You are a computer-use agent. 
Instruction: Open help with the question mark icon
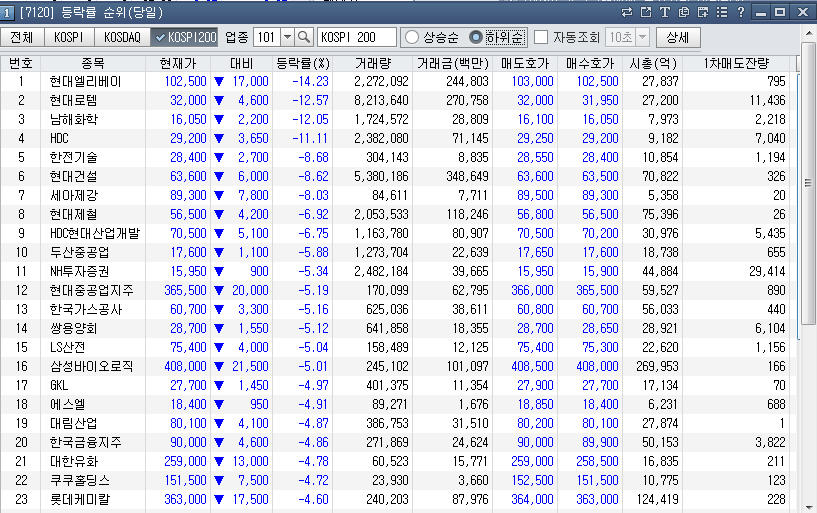[x=740, y=12]
